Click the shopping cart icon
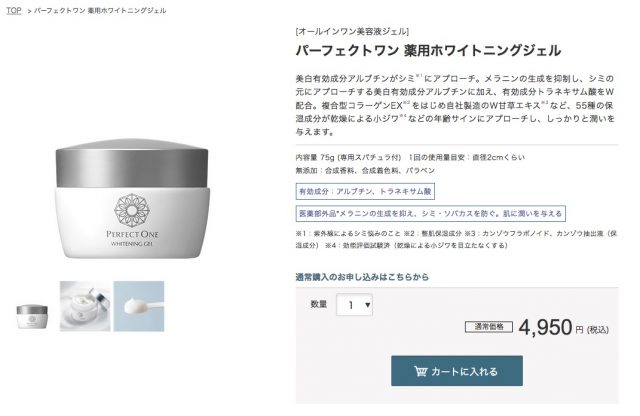This screenshot has height=416, width=640. pos(420,371)
